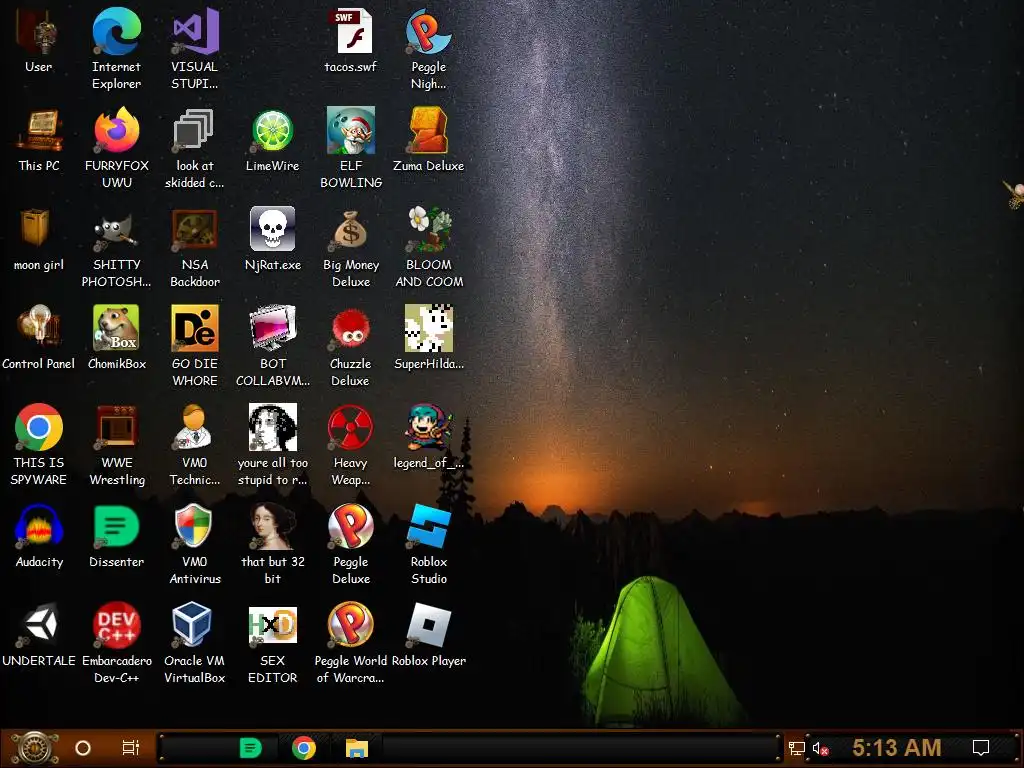Open File Explorer from taskbar
This screenshot has width=1024, height=768.
click(x=357, y=748)
